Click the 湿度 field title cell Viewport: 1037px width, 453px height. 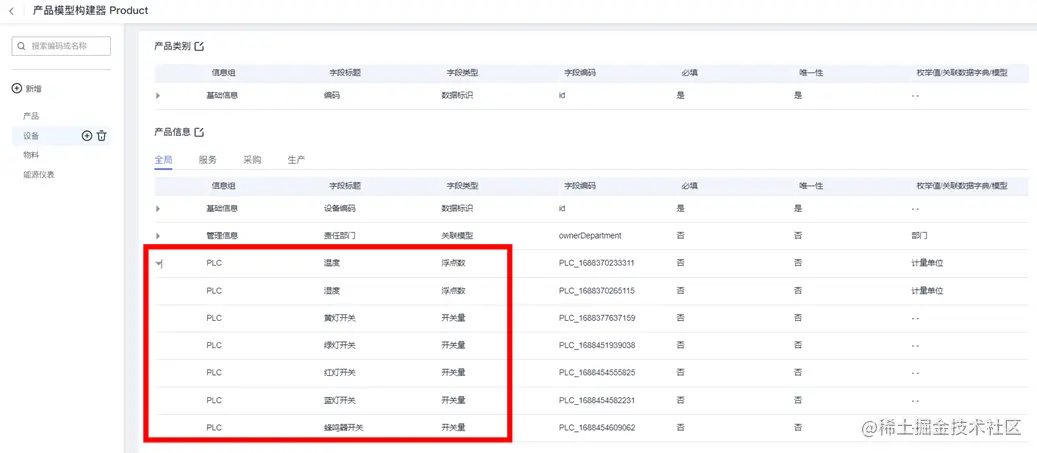pyautogui.click(x=332, y=290)
